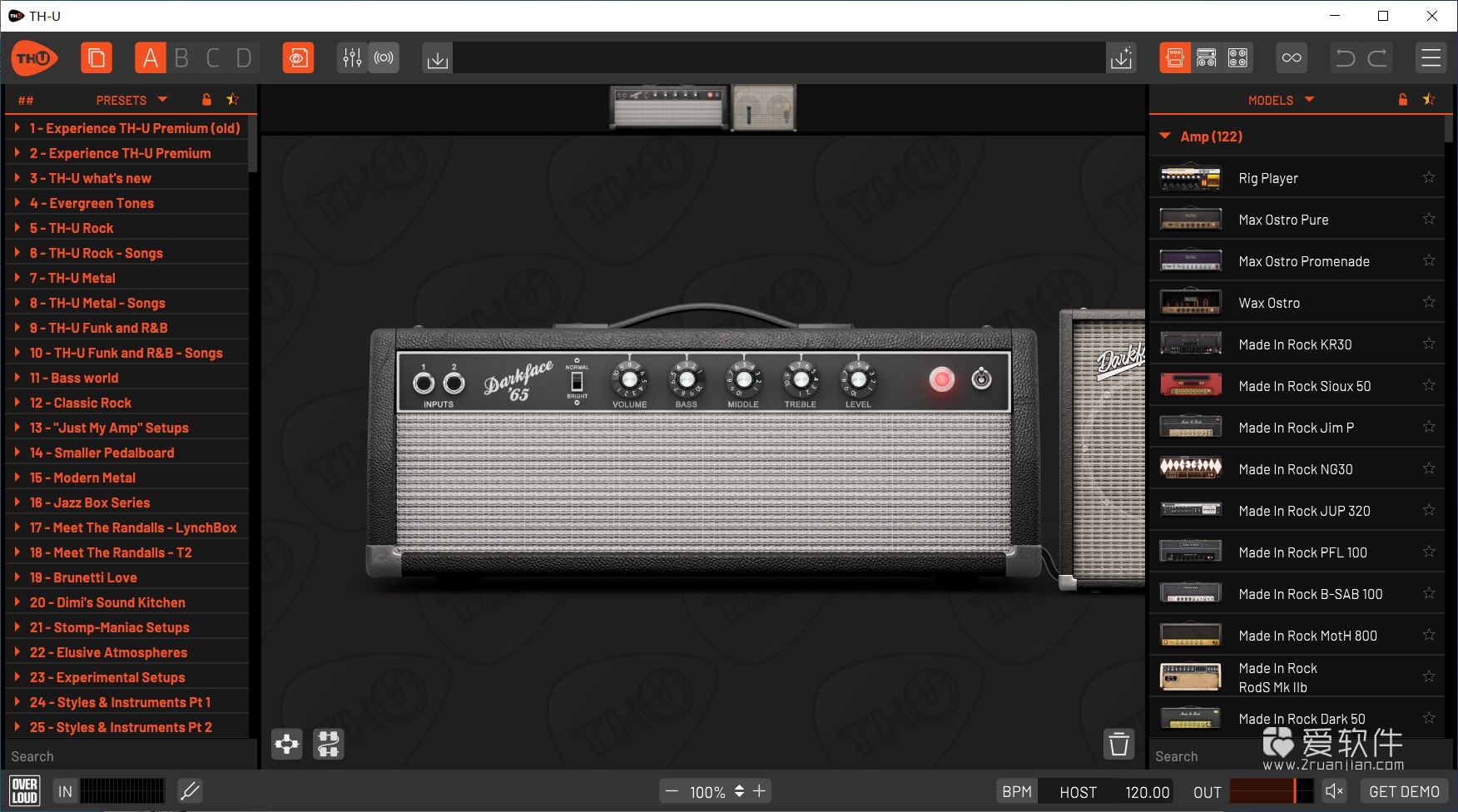The image size is (1458, 812).
Task: Switch to sound variation C
Action: [213, 58]
